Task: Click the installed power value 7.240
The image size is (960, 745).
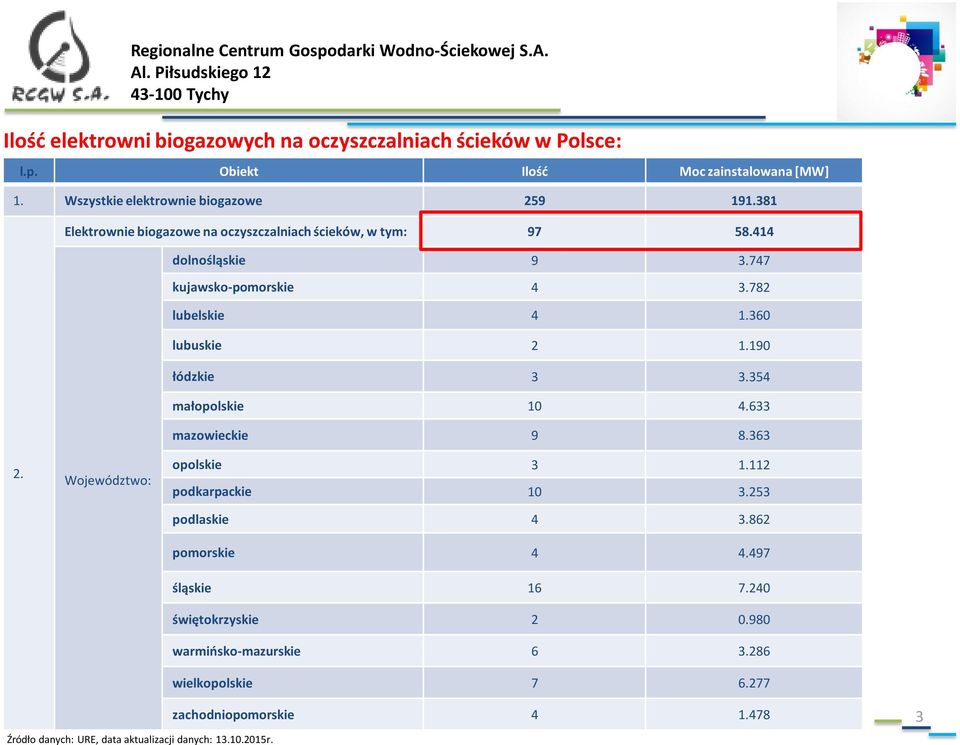Action: 754,588
